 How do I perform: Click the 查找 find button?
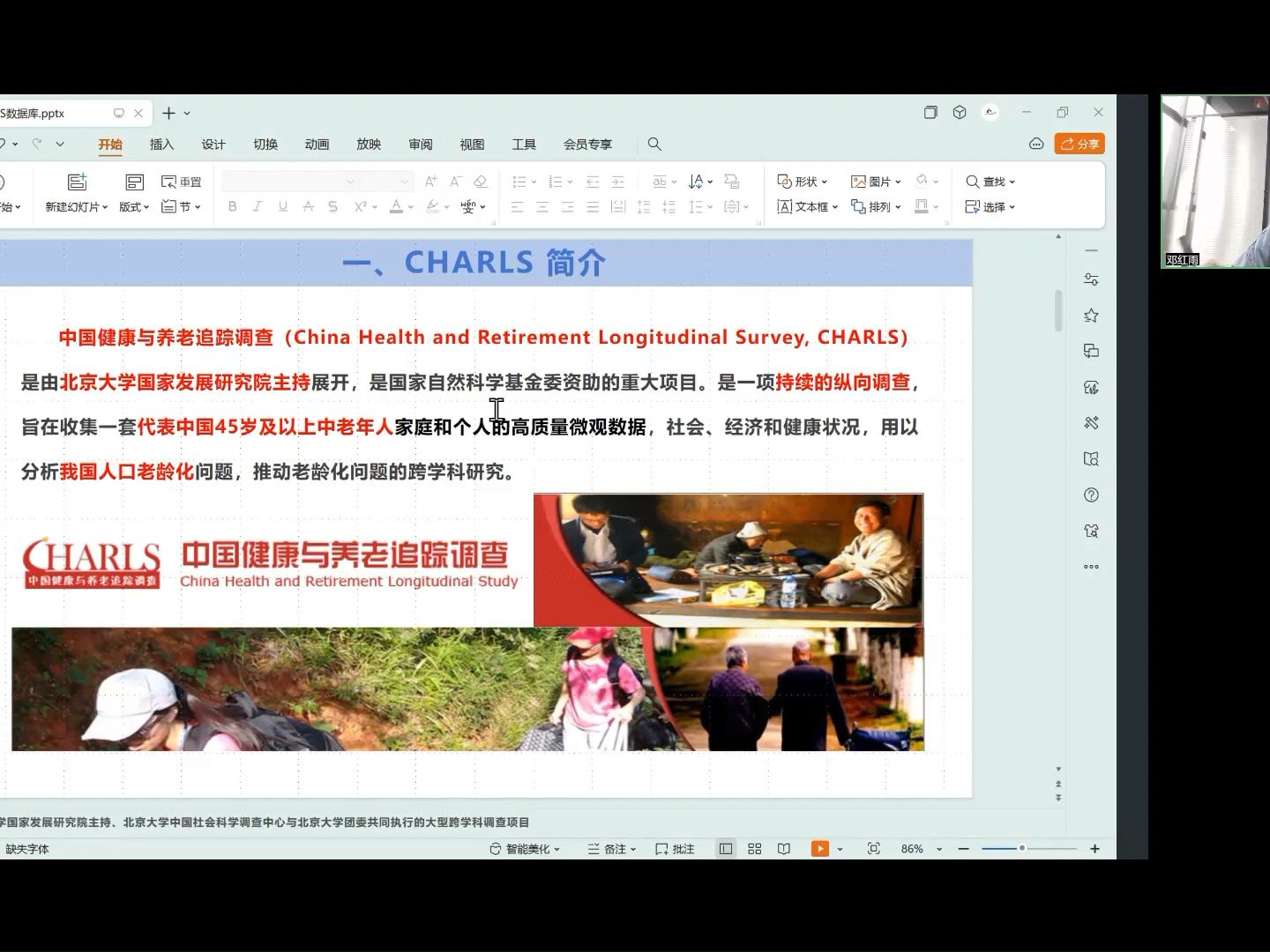990,182
